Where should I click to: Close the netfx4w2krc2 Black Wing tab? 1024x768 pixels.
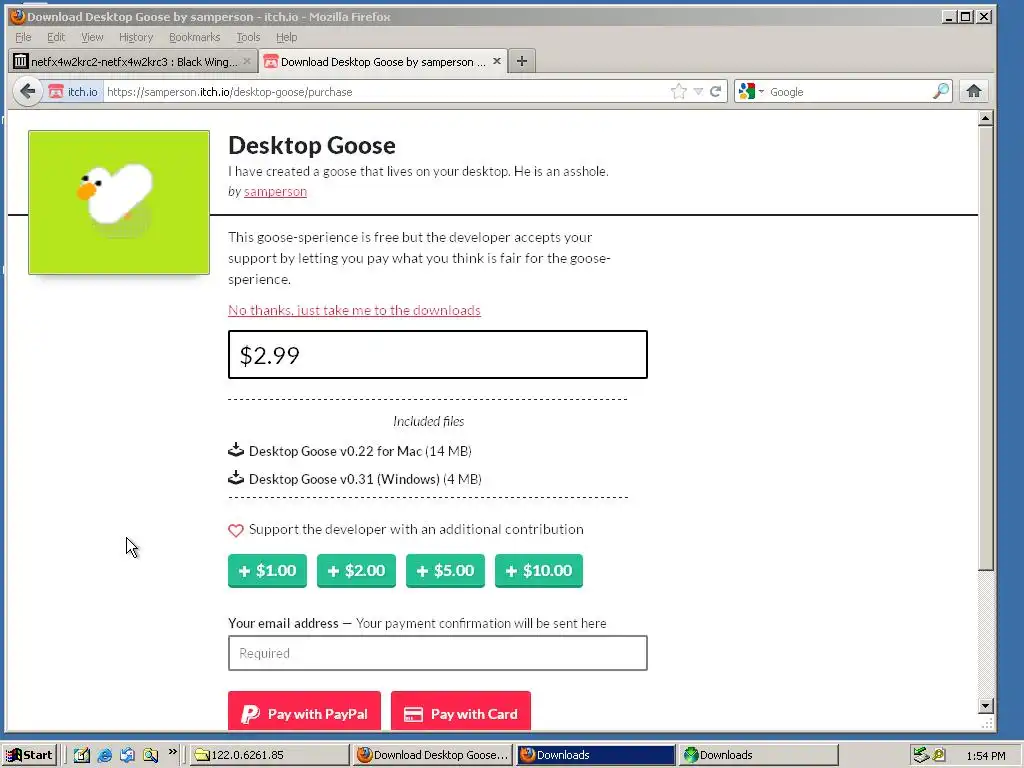(x=247, y=61)
